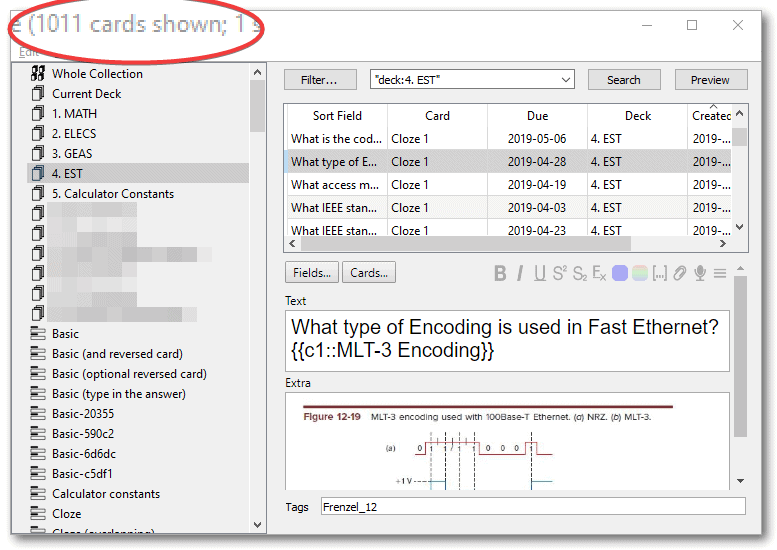
Task: Select 5. Calculator Constants deck
Action: [113, 194]
